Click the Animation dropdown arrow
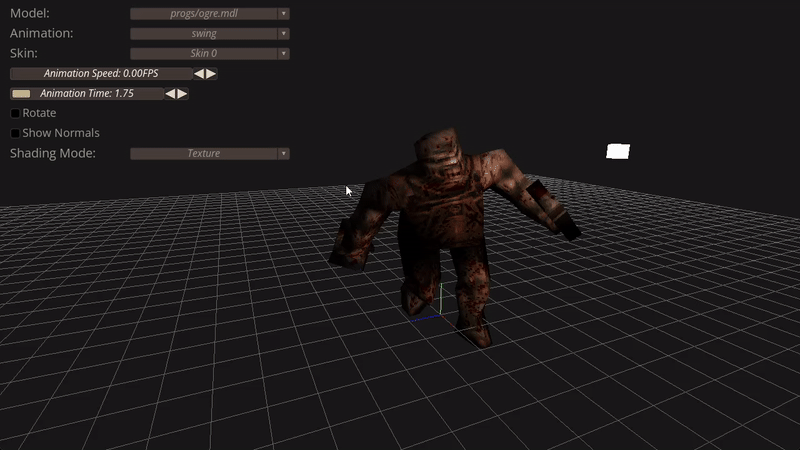Image resolution: width=800 pixels, height=450 pixels. pos(284,34)
